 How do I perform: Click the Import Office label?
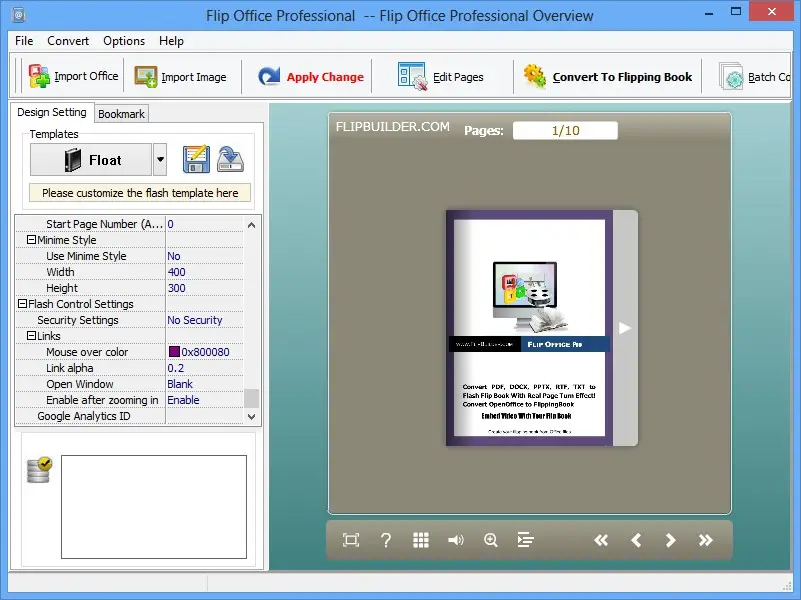86,76
